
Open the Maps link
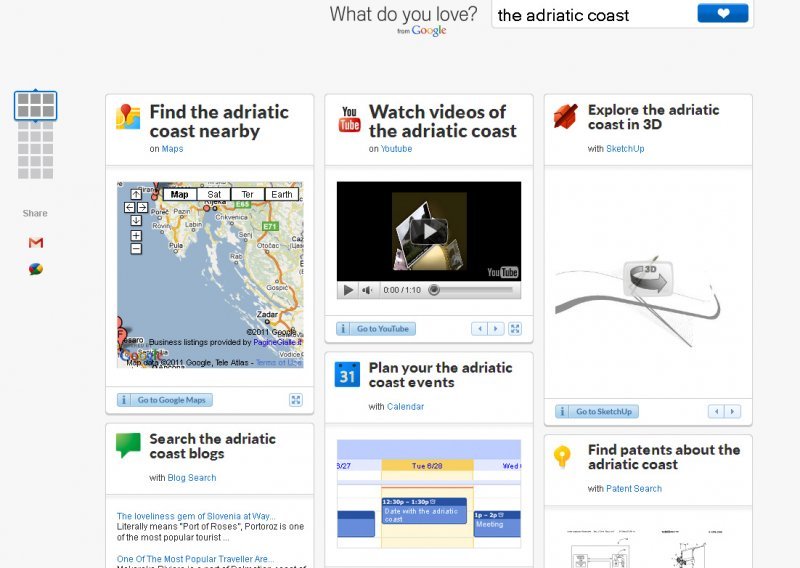tap(172, 149)
